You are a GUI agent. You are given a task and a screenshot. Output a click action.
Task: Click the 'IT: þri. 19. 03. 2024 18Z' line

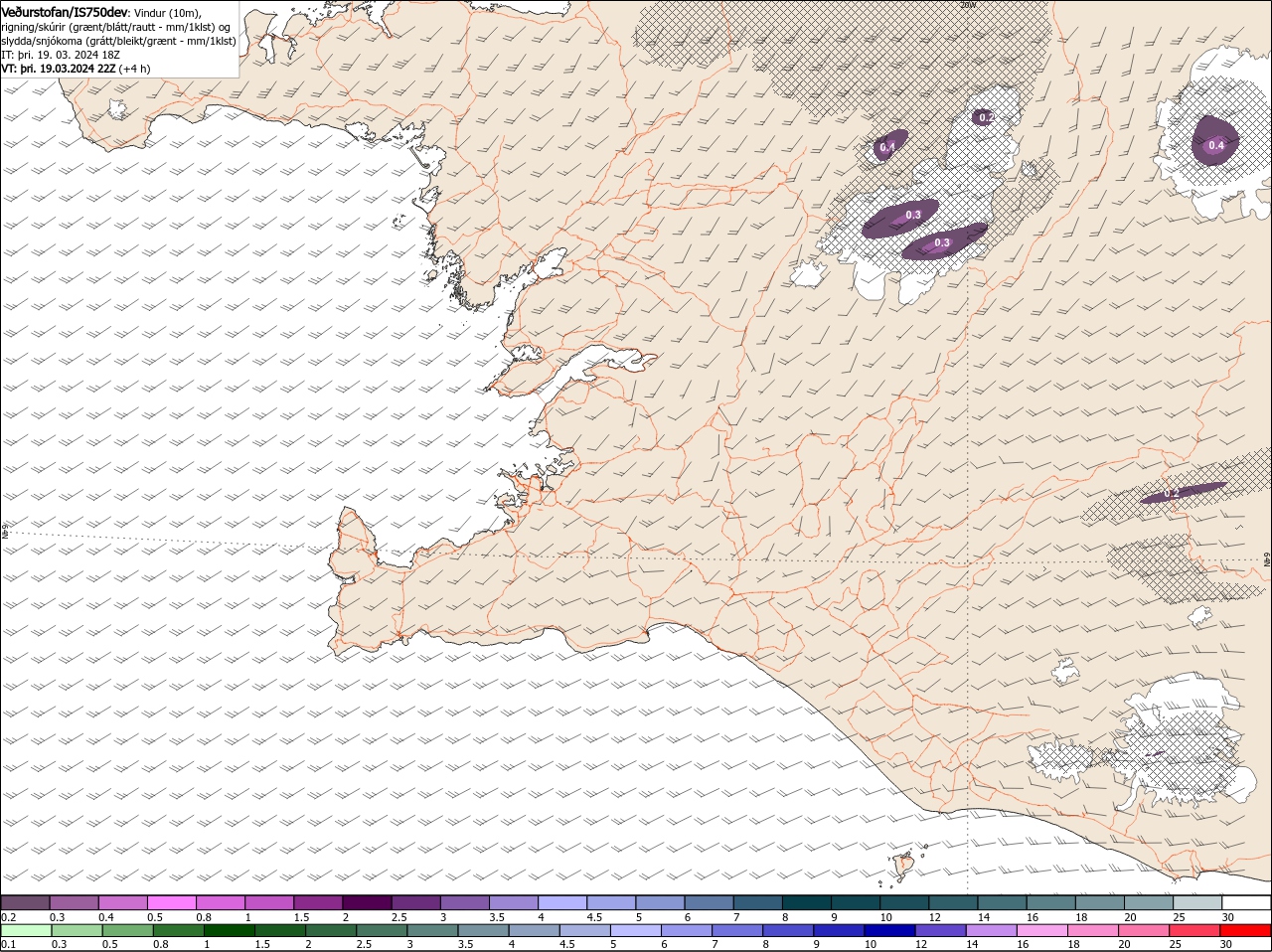[61, 55]
